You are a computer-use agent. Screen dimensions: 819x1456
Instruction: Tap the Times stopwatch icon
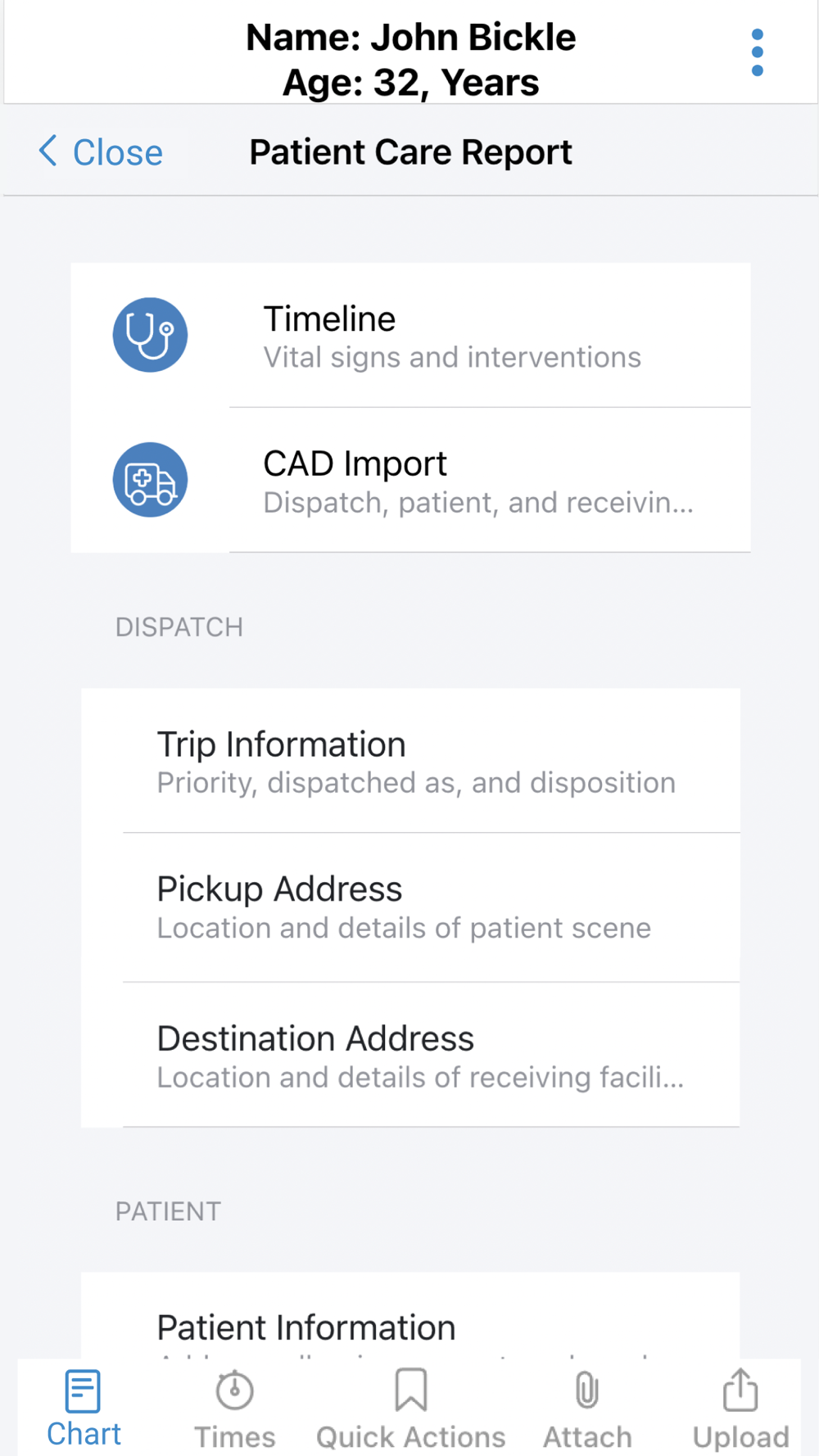point(234,1390)
